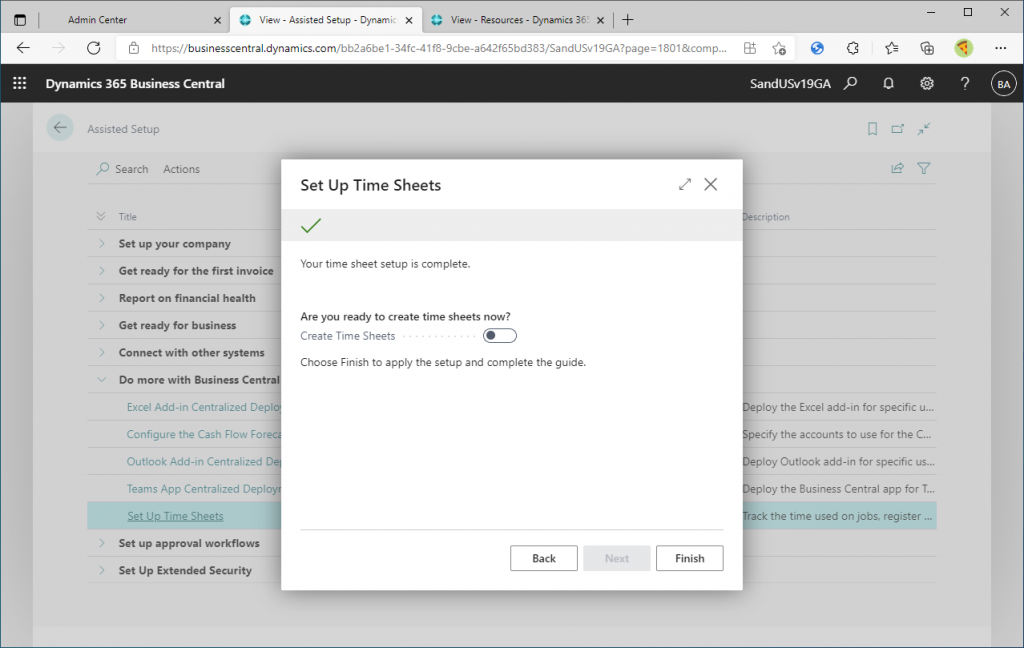Open the browser profile avatar
This screenshot has width=1024, height=648.
pos(963,48)
